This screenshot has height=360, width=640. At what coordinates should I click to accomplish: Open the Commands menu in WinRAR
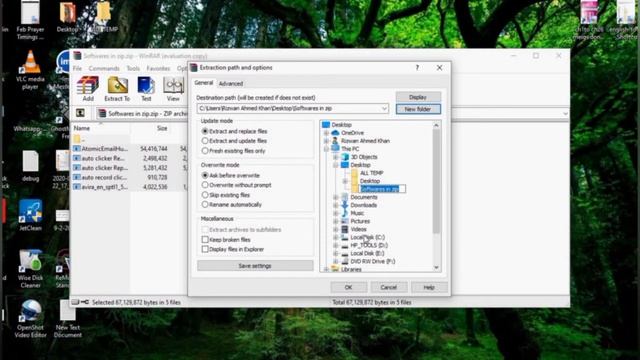tap(104, 68)
